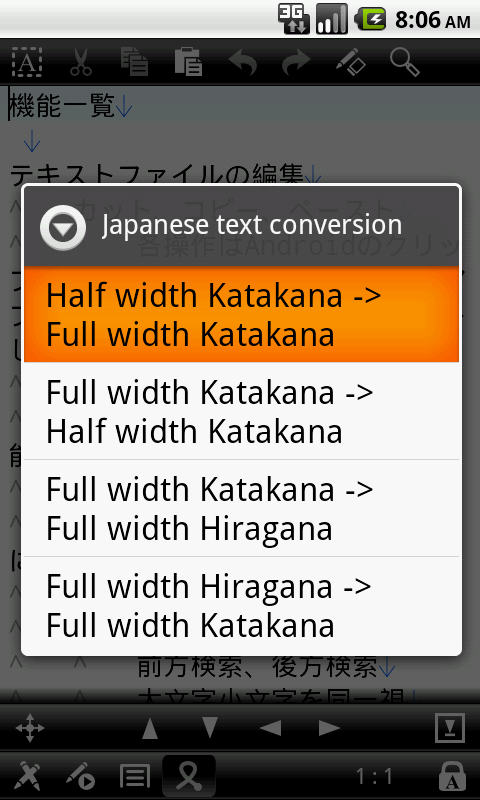This screenshot has height=800, width=480.
Task: Click the pencil and eraser edit icon
Action: [x=351, y=62]
